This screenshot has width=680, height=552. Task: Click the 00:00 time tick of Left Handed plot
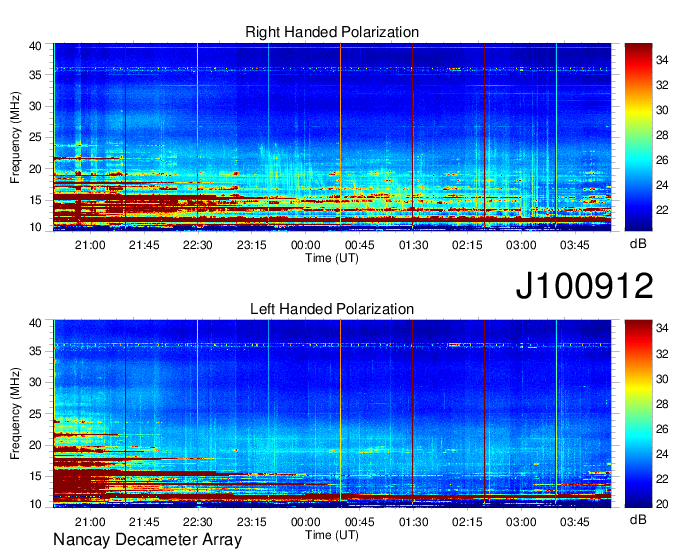(x=306, y=522)
